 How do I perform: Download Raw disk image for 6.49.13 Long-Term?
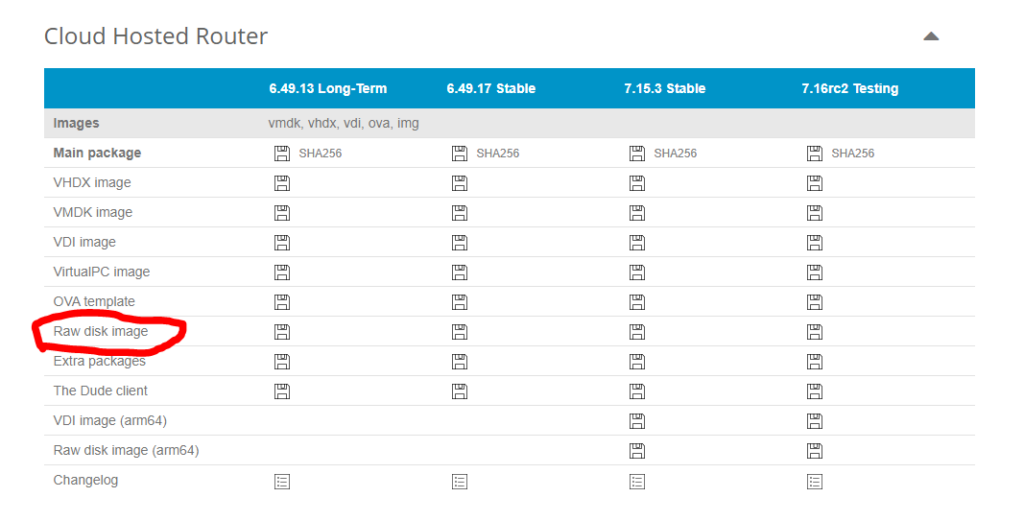[282, 332]
